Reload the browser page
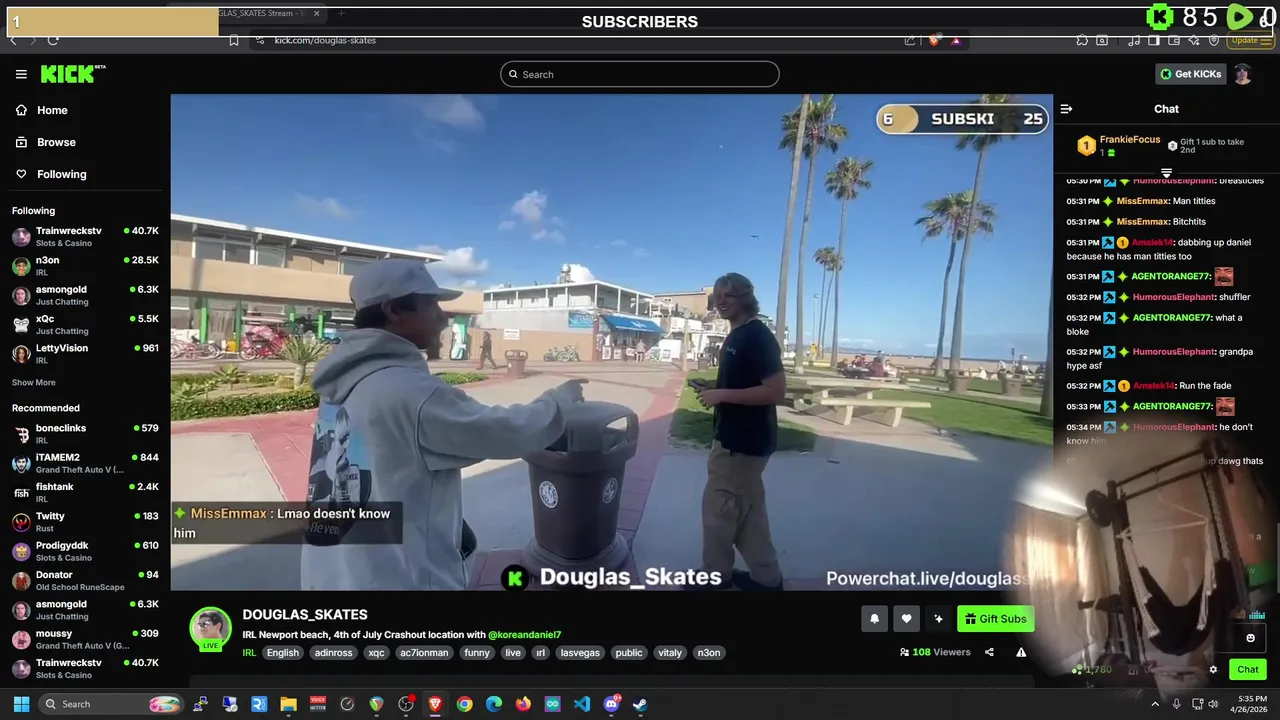1280x720 pixels. point(53,40)
